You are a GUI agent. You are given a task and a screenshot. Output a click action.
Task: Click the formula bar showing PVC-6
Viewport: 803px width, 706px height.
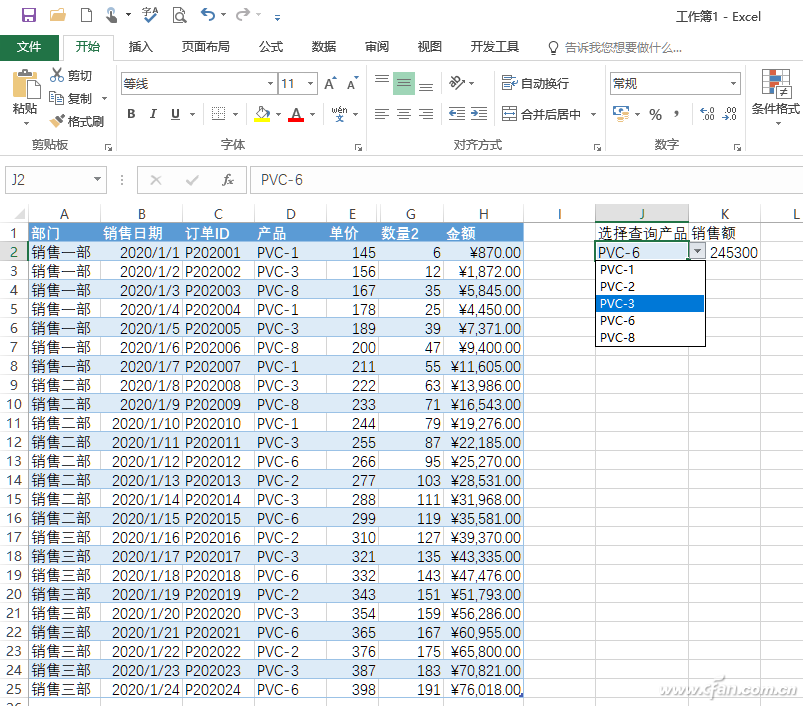click(526, 180)
